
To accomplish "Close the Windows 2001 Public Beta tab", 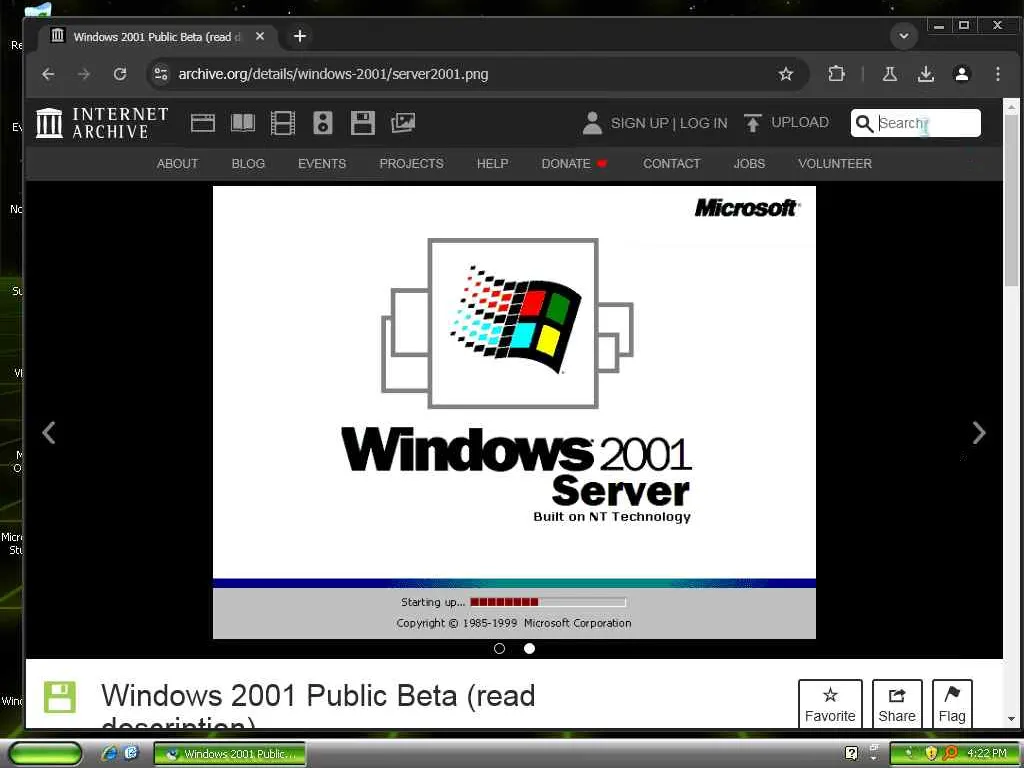I will pos(260,37).
